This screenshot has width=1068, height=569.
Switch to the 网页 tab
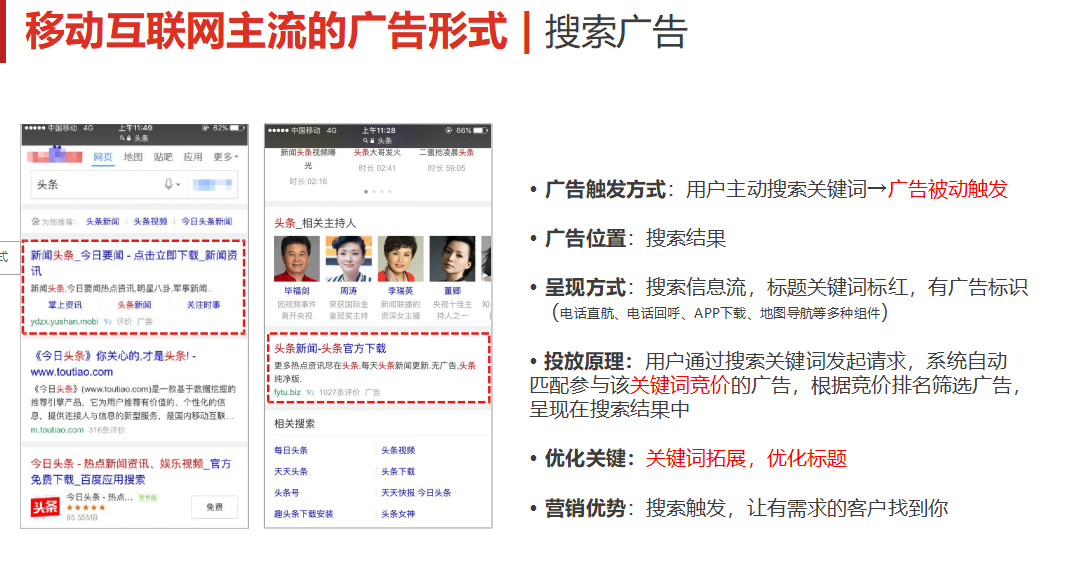coord(103,157)
